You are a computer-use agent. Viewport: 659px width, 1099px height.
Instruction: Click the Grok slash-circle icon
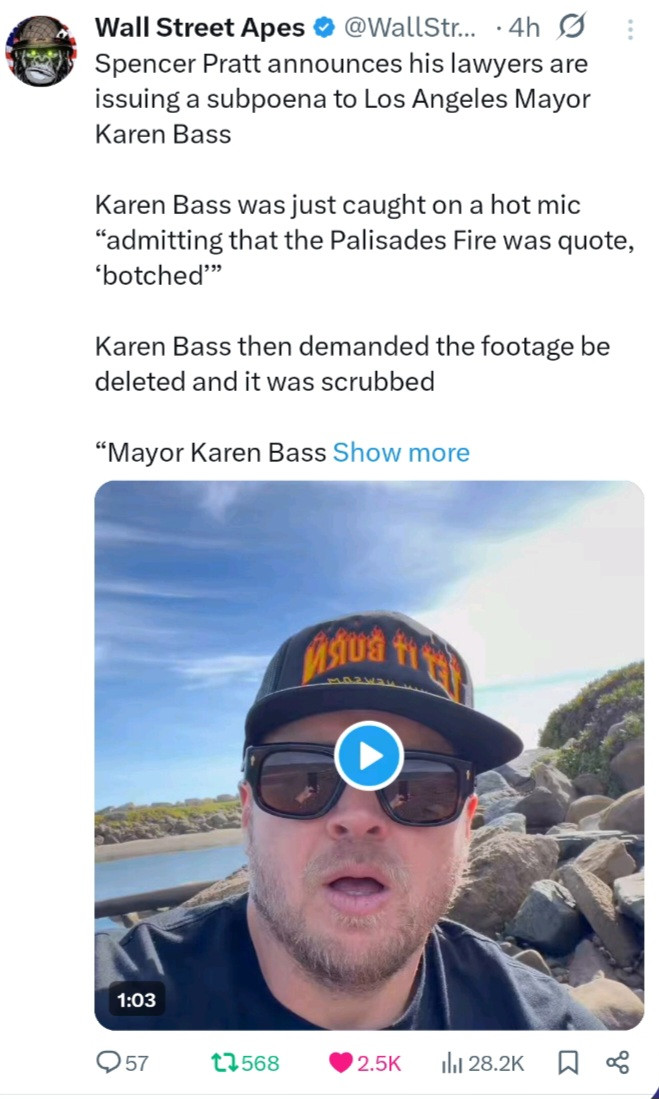coord(571,27)
